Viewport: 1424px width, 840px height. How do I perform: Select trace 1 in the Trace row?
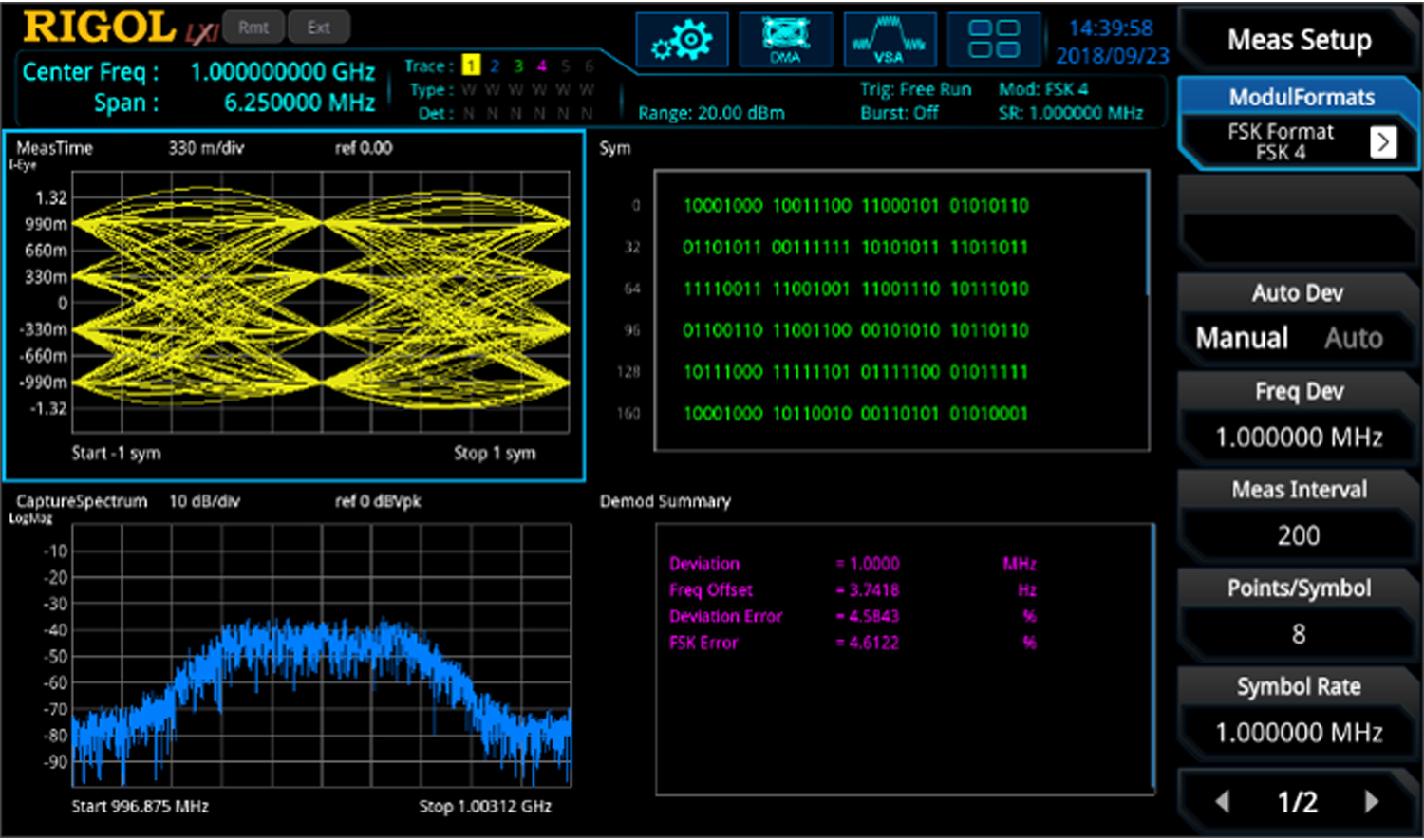(472, 66)
